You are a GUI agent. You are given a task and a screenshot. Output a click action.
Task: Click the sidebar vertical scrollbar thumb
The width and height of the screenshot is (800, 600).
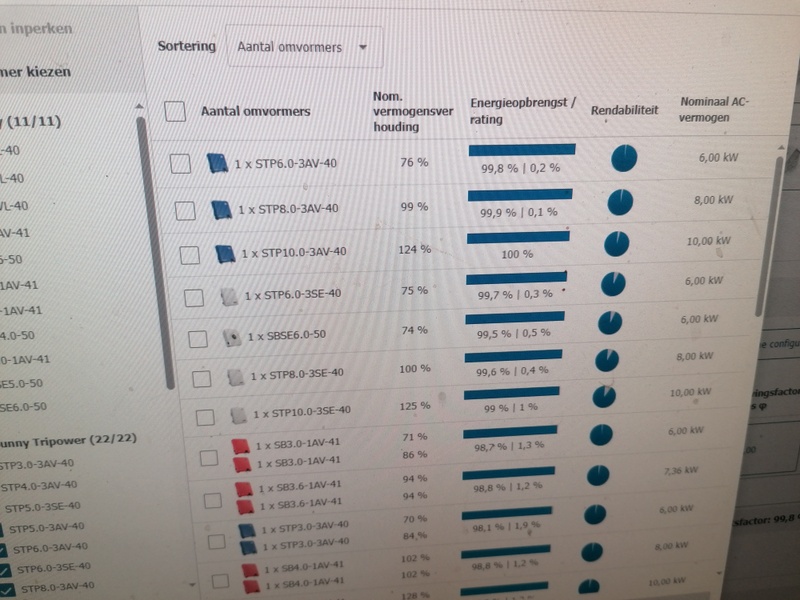coord(155,254)
